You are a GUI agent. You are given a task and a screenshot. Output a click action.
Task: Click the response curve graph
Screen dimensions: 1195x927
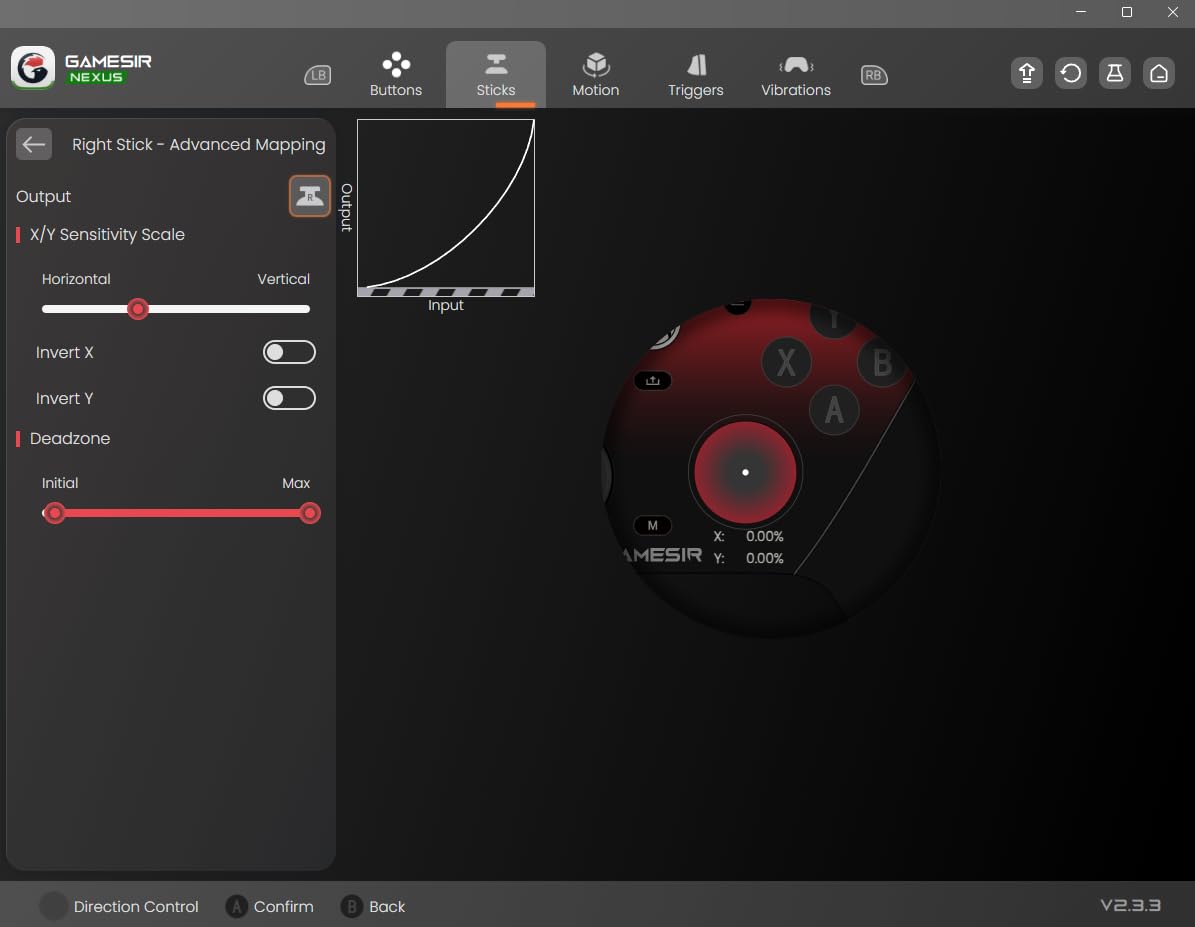(446, 204)
